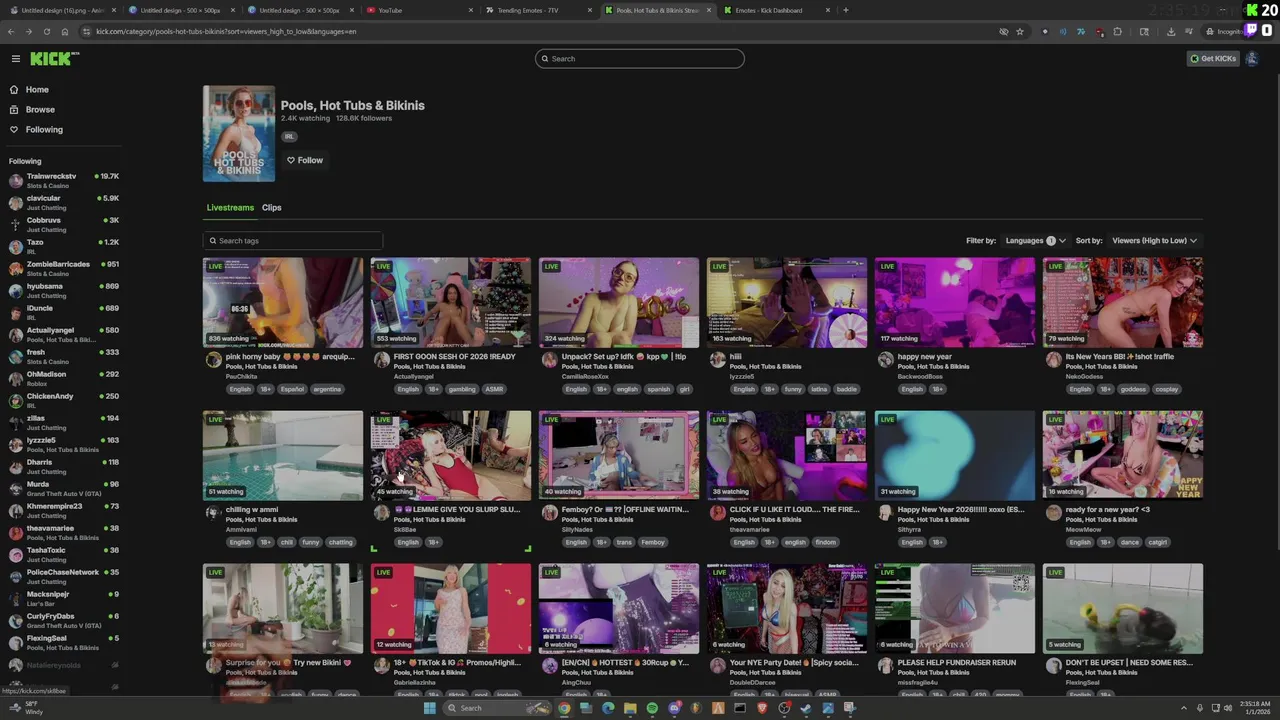1280x720 pixels.
Task: Open 'happy new year' stream title
Action: [x=925, y=357]
